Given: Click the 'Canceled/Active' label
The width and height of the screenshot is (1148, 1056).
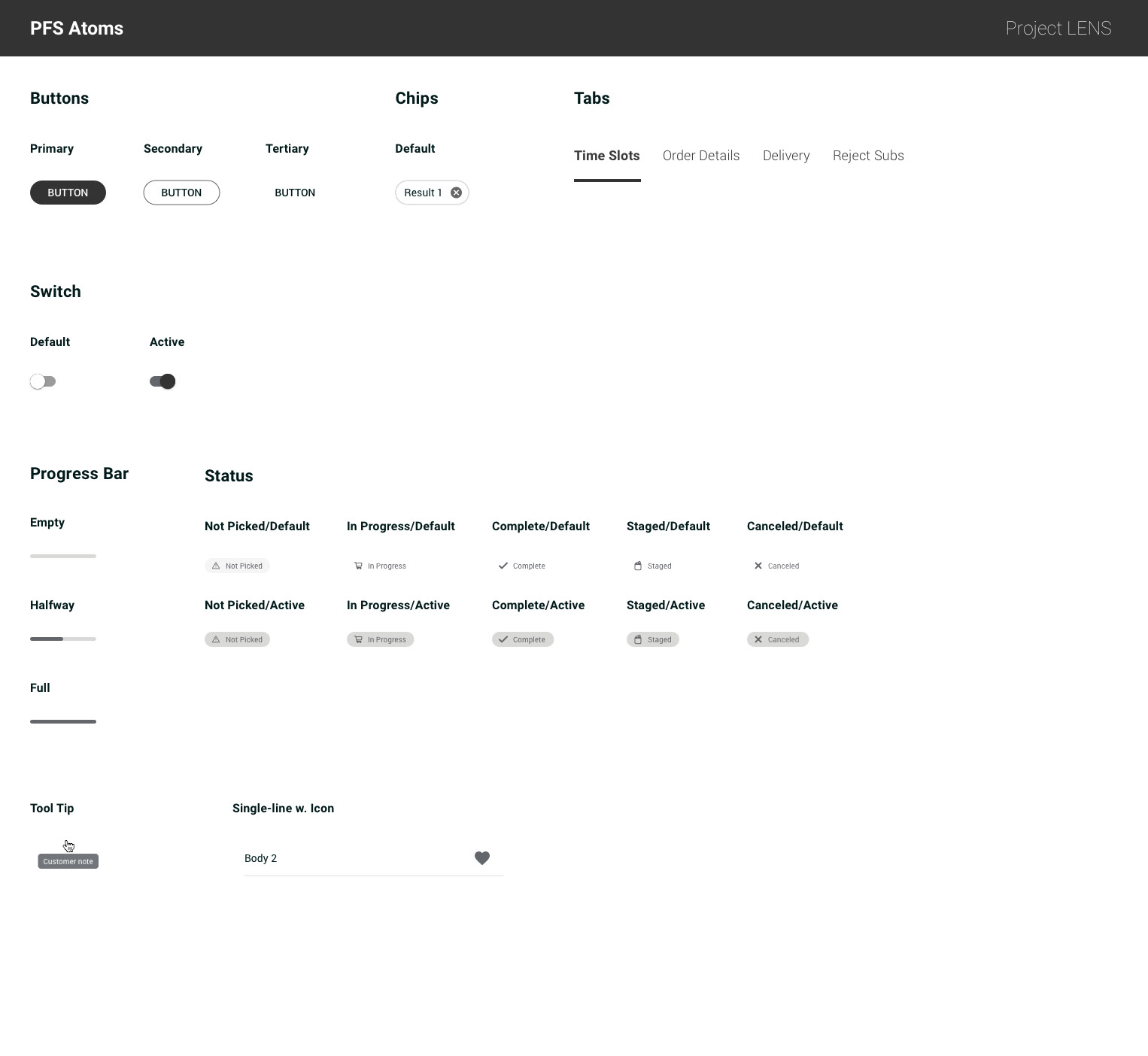Looking at the screenshot, I should coord(792,605).
